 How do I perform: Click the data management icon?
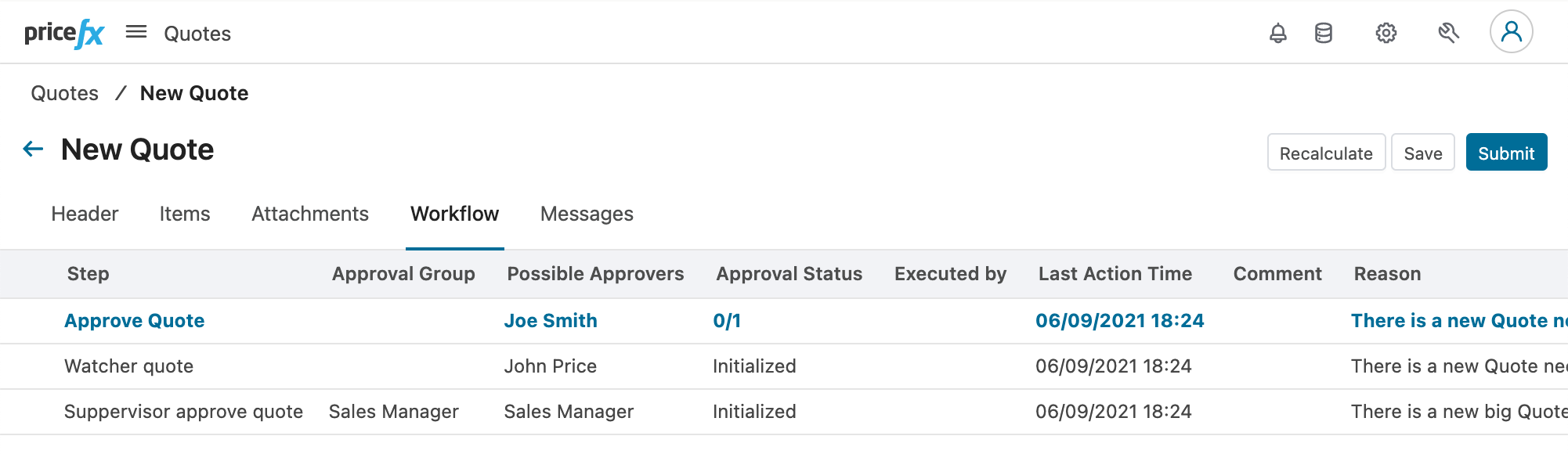tap(1324, 33)
